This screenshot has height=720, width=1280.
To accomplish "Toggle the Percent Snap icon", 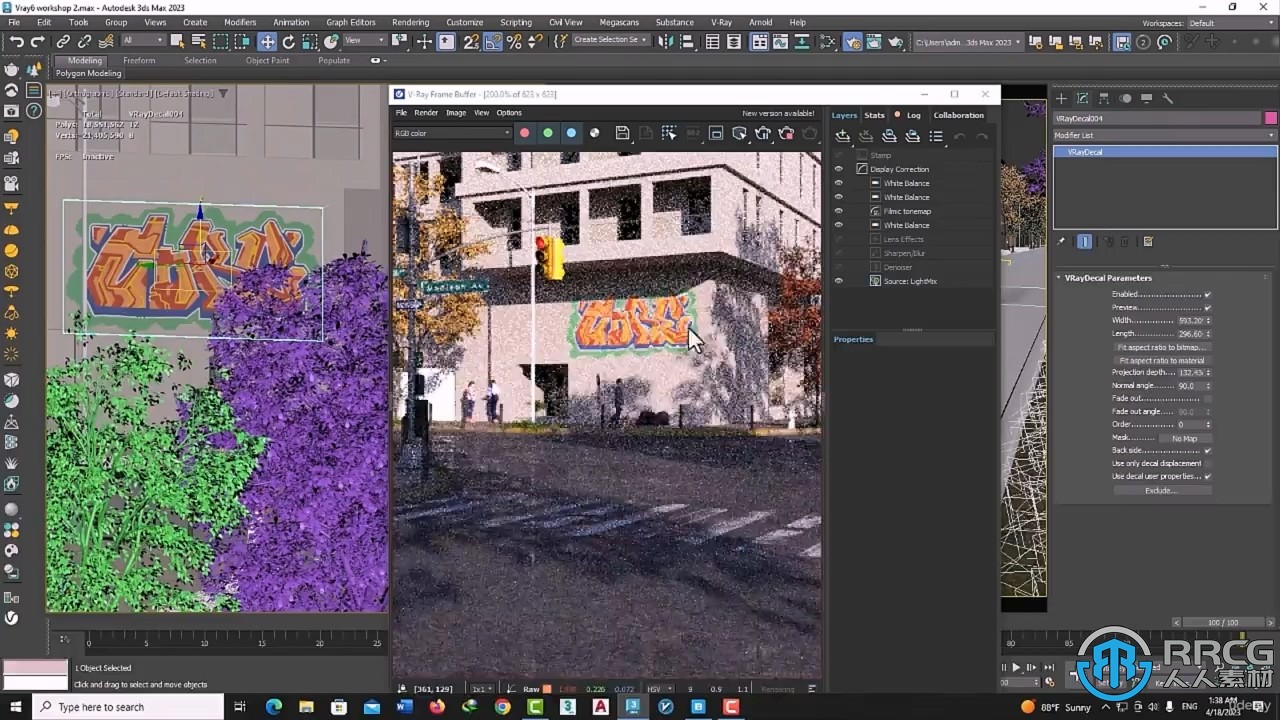I will tap(514, 42).
